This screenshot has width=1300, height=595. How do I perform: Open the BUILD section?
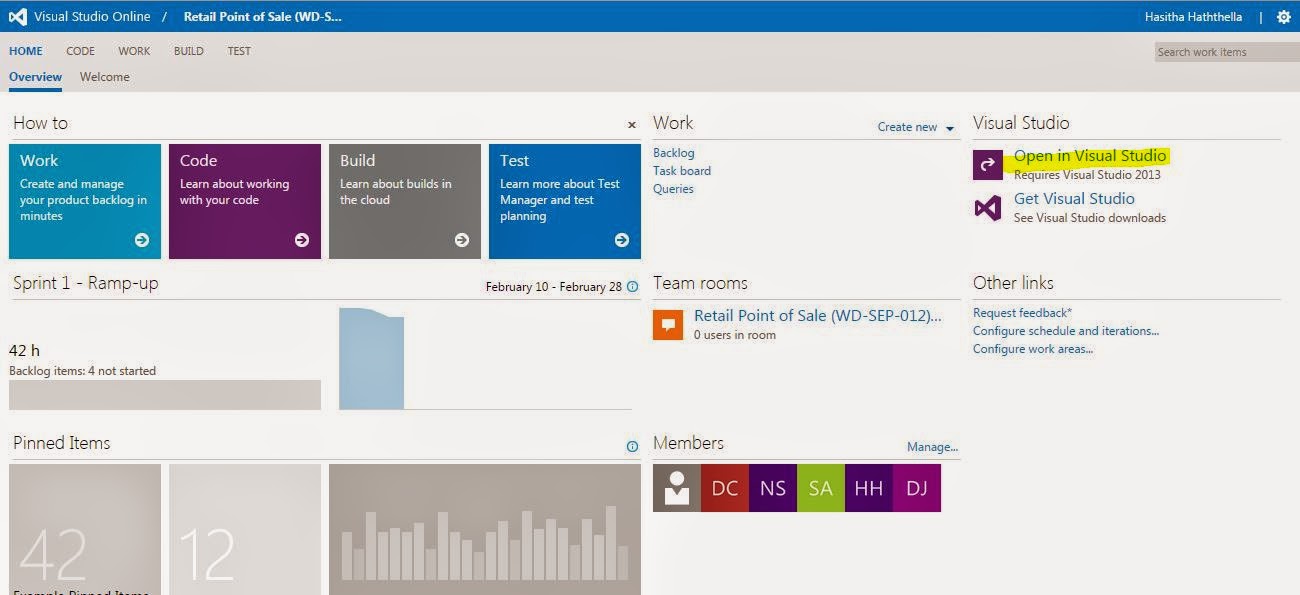[x=188, y=51]
